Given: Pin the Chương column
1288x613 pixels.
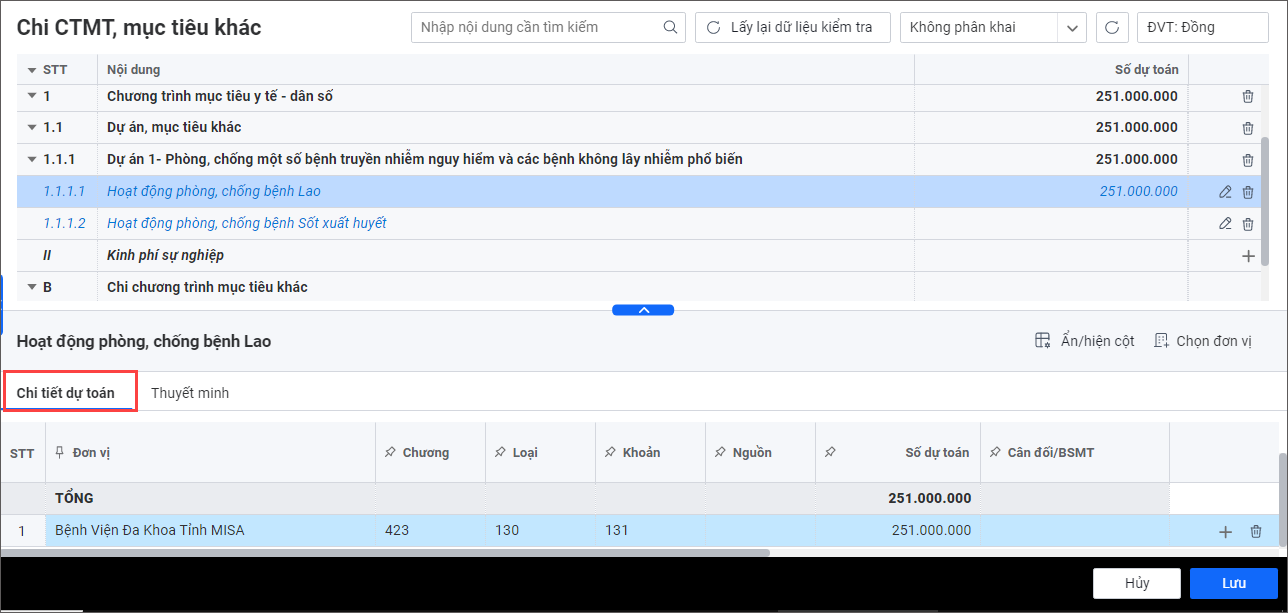Looking at the screenshot, I should (x=390, y=453).
